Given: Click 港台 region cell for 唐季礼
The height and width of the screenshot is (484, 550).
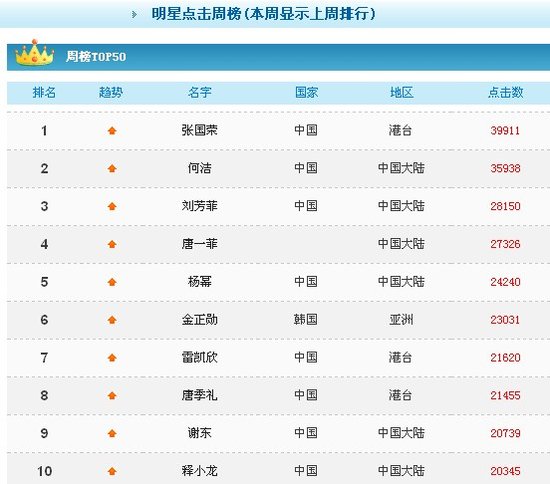Looking at the screenshot, I should (400, 395).
